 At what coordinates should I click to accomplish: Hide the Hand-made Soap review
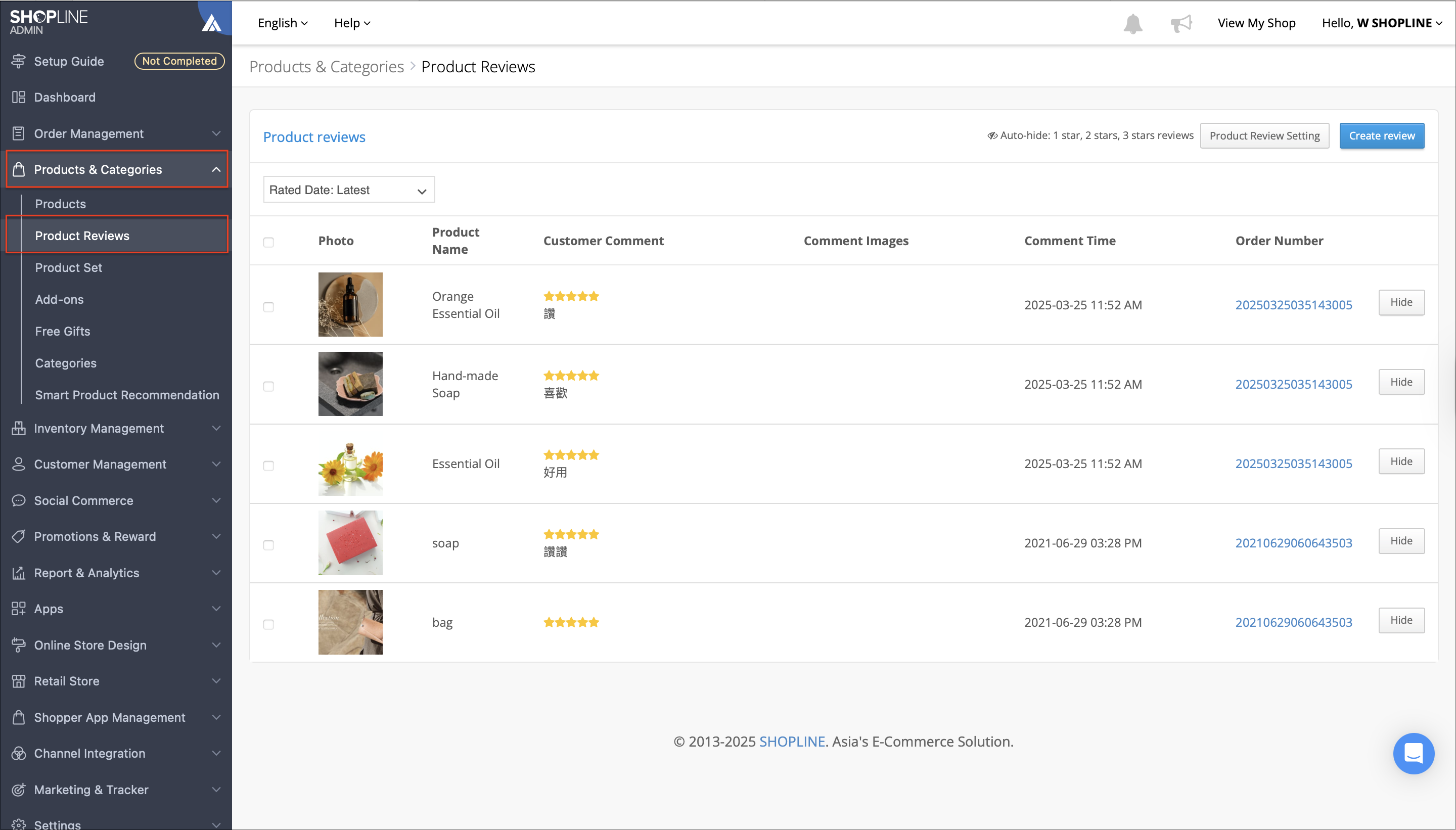tap(1401, 382)
